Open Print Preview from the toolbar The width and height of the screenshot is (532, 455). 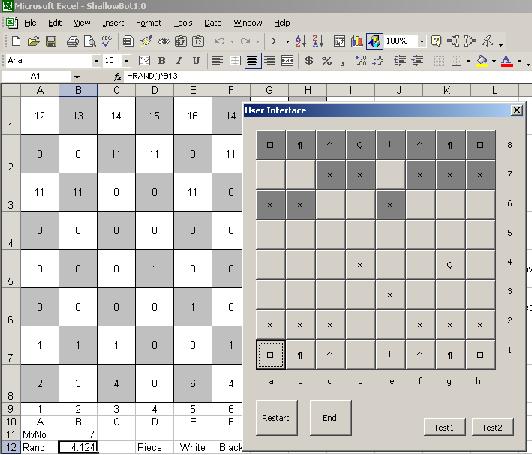(x=90, y=41)
